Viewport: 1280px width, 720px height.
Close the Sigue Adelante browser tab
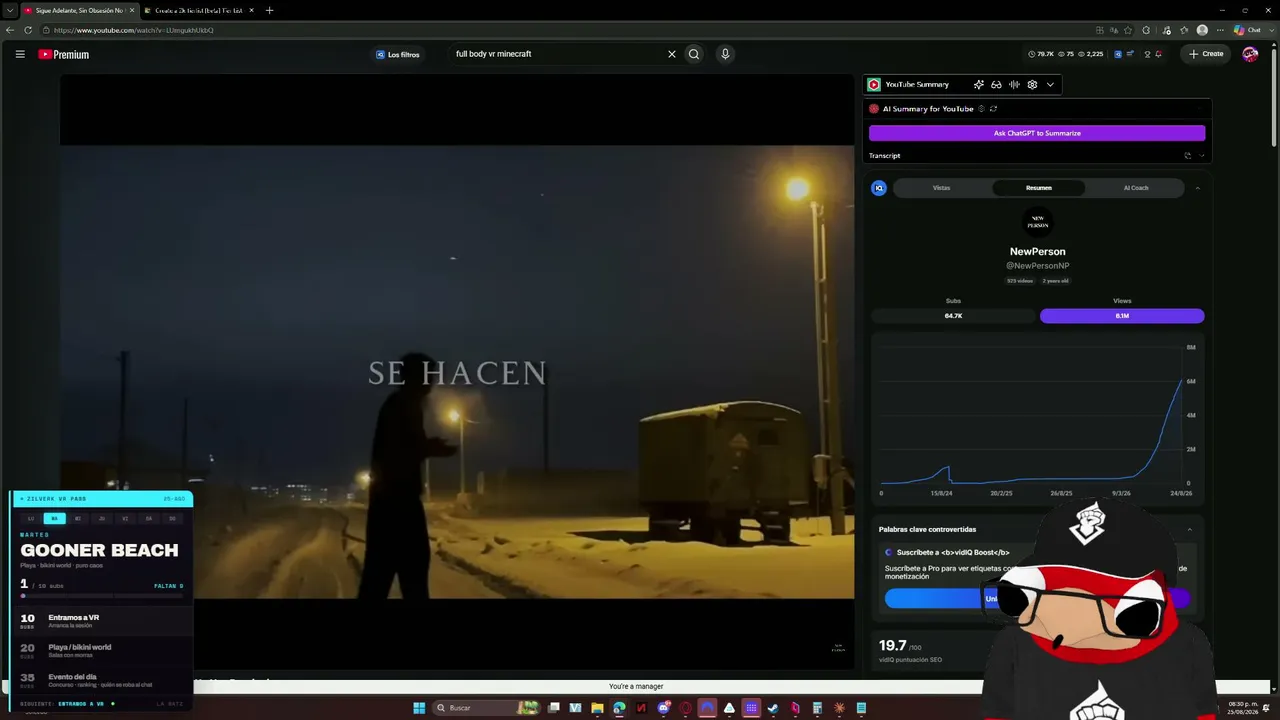coord(131,10)
